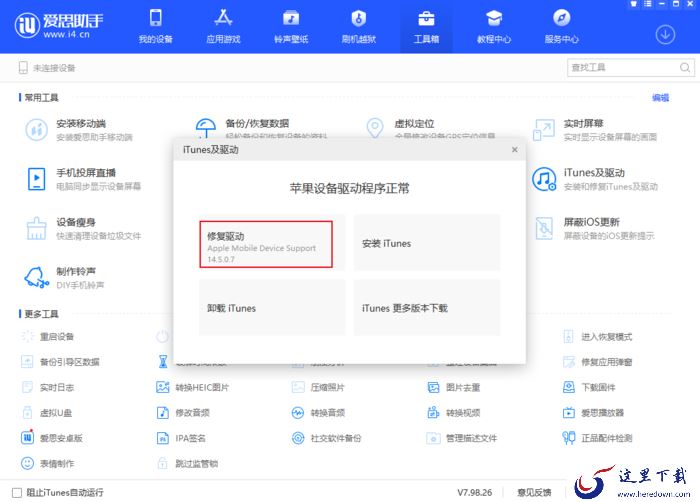Open the 制作铃声 bell icon

click(36, 277)
